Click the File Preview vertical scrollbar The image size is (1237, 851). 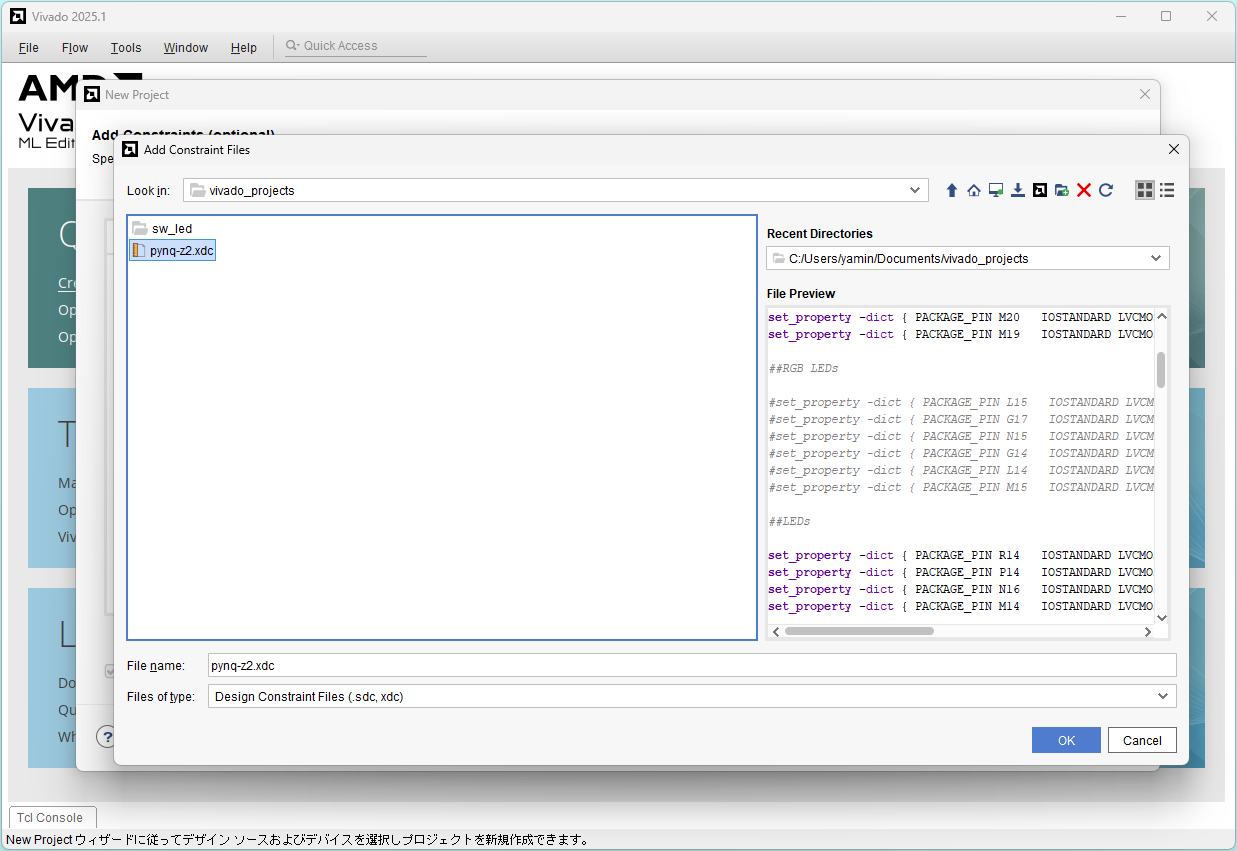click(x=1161, y=370)
